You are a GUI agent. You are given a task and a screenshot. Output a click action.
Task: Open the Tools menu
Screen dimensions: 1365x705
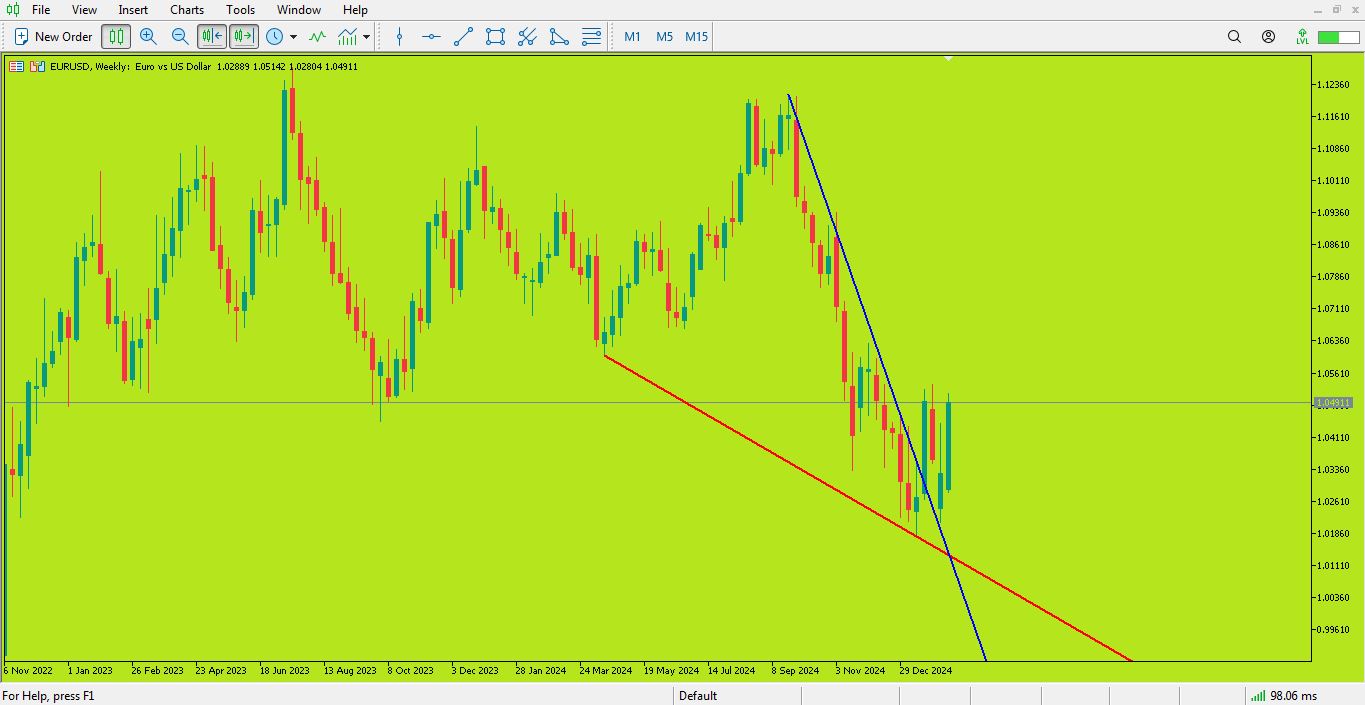240,10
